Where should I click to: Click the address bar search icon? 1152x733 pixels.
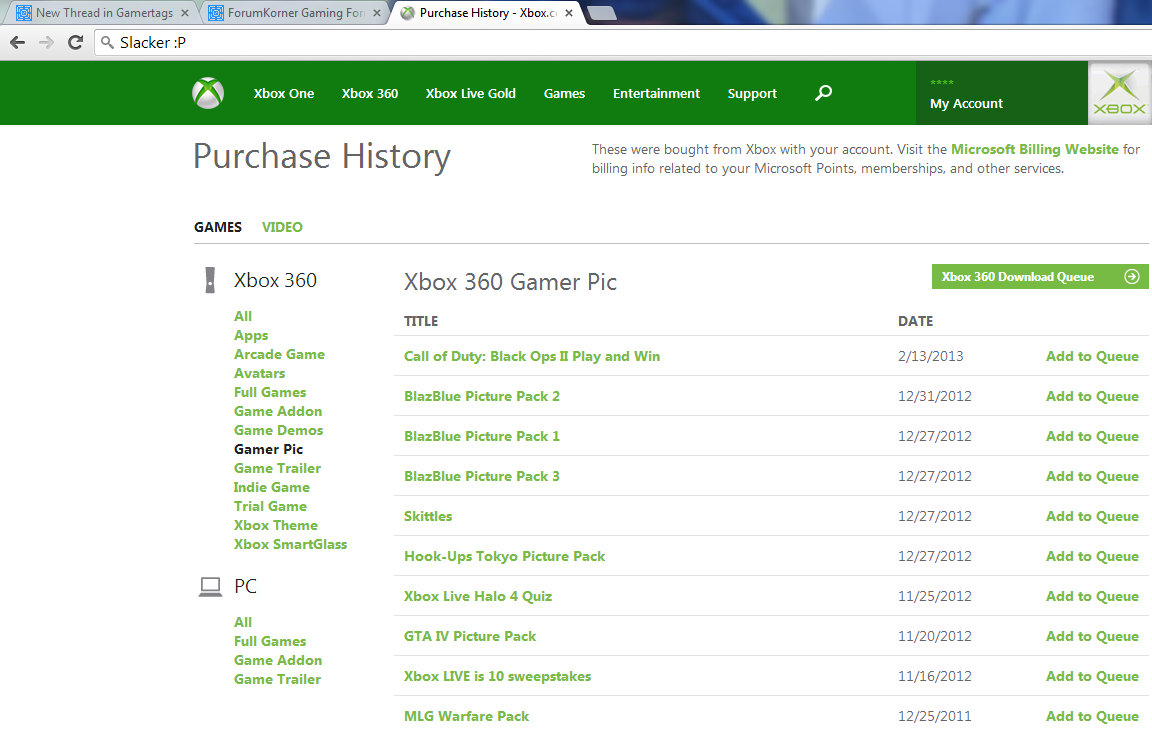point(107,43)
